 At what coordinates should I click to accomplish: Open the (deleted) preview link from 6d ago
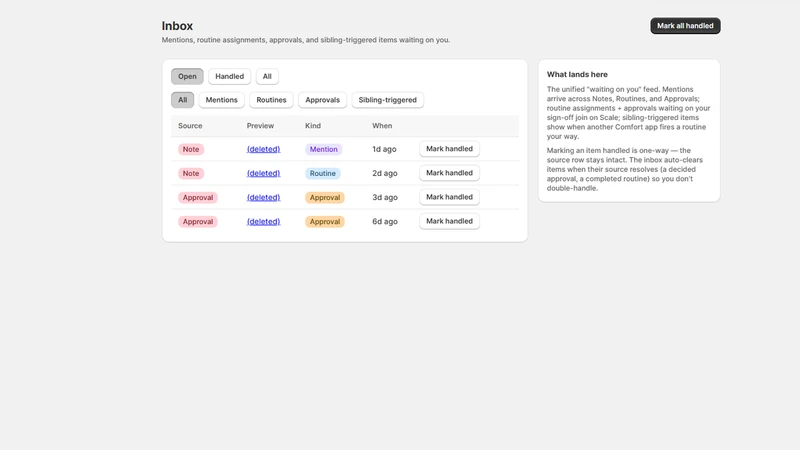pyautogui.click(x=263, y=221)
